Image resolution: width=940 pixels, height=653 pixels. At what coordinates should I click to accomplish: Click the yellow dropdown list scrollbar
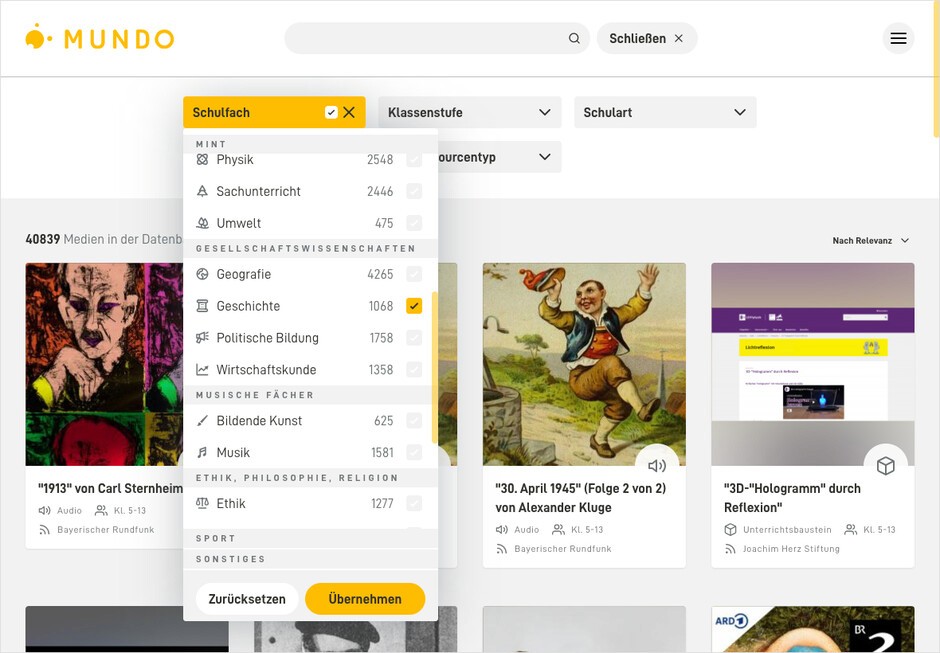(434, 367)
